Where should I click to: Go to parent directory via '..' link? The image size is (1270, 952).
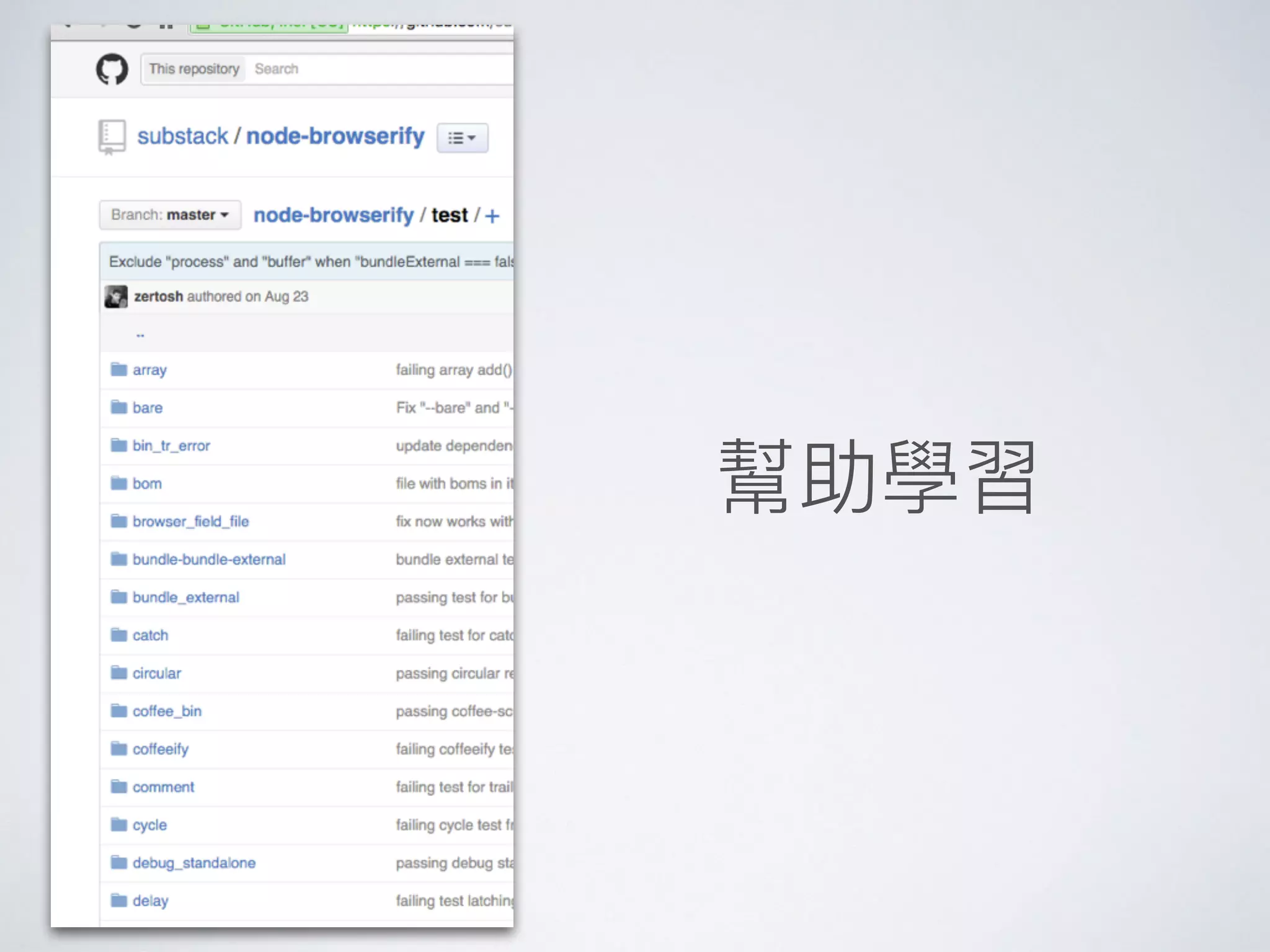pyautogui.click(x=140, y=335)
